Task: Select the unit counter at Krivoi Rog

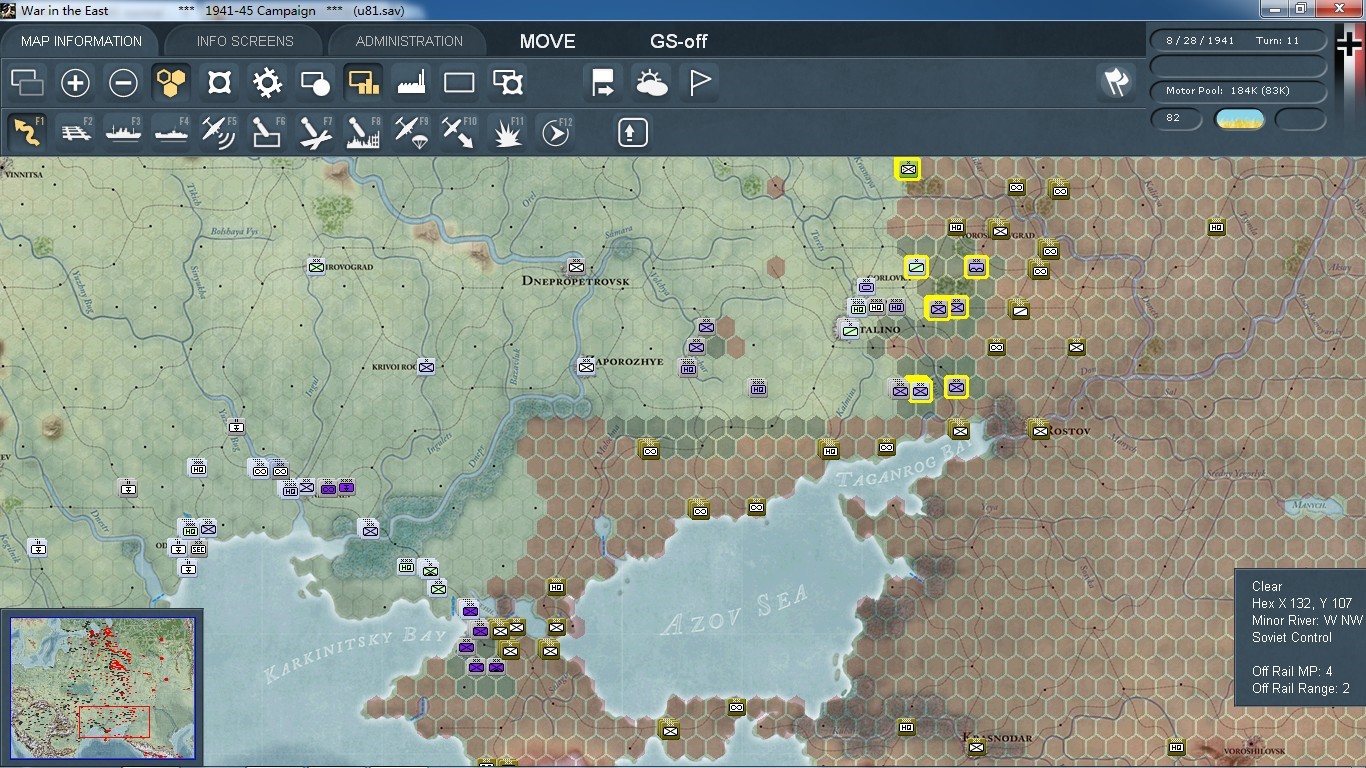Action: 426,366
